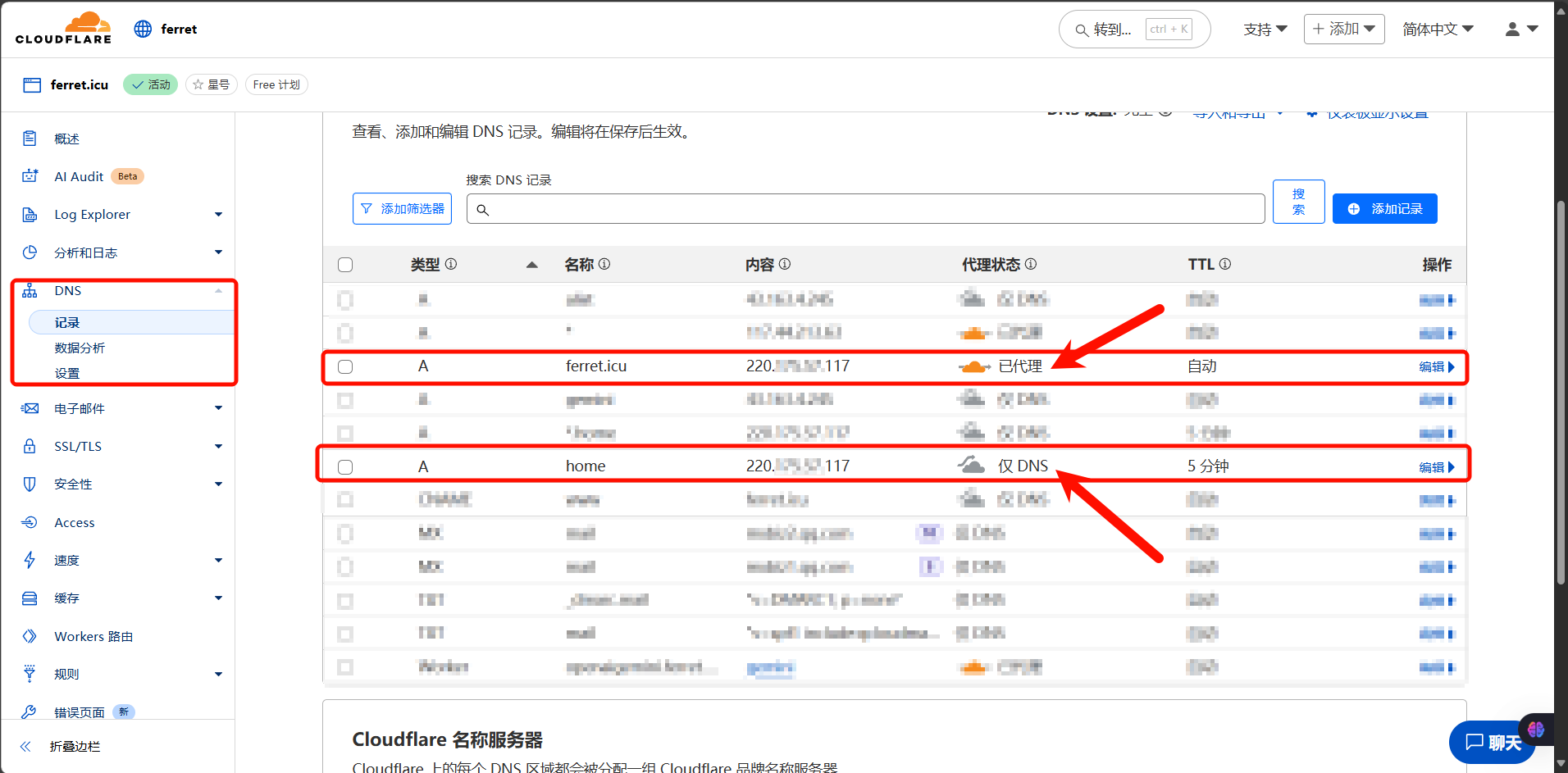This screenshot has width=1568, height=773.
Task: Select 设置 under DNS menu
Action: (x=67, y=373)
